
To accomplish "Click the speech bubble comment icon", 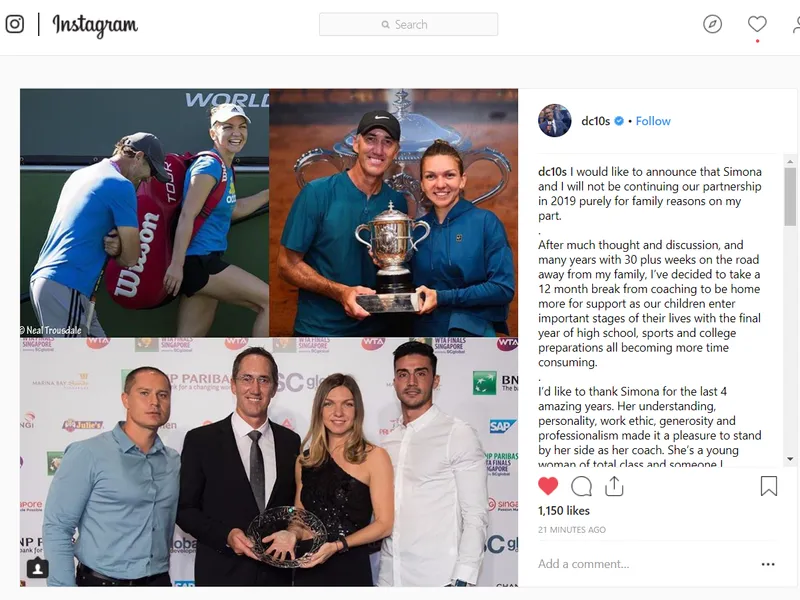I will (582, 486).
